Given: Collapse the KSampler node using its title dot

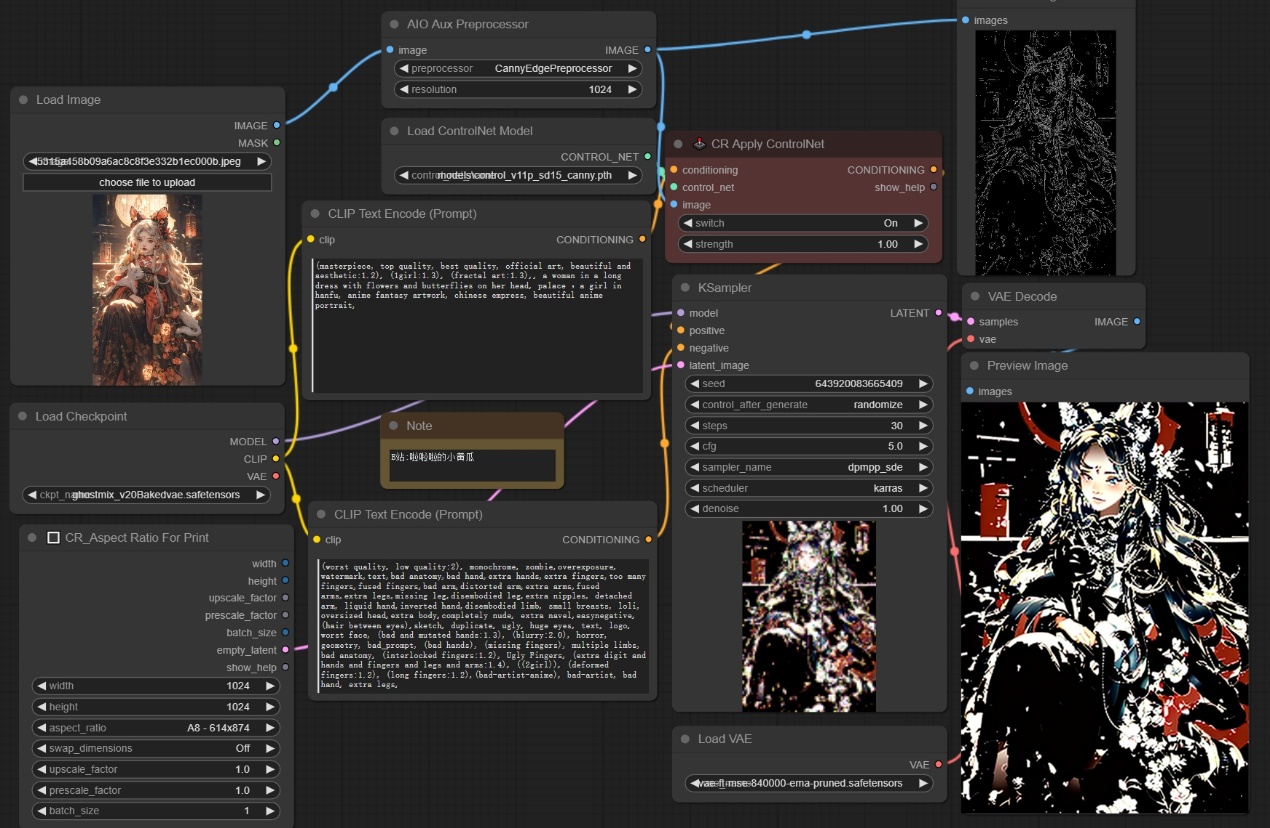Looking at the screenshot, I should [685, 288].
